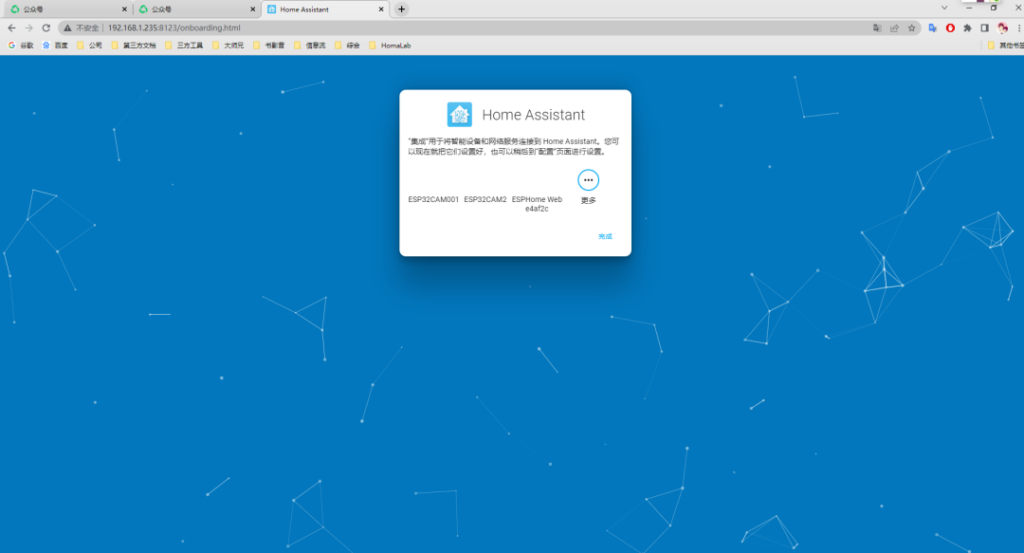Restore down the browser window
The height and width of the screenshot is (553, 1024).
tap(993, 8)
